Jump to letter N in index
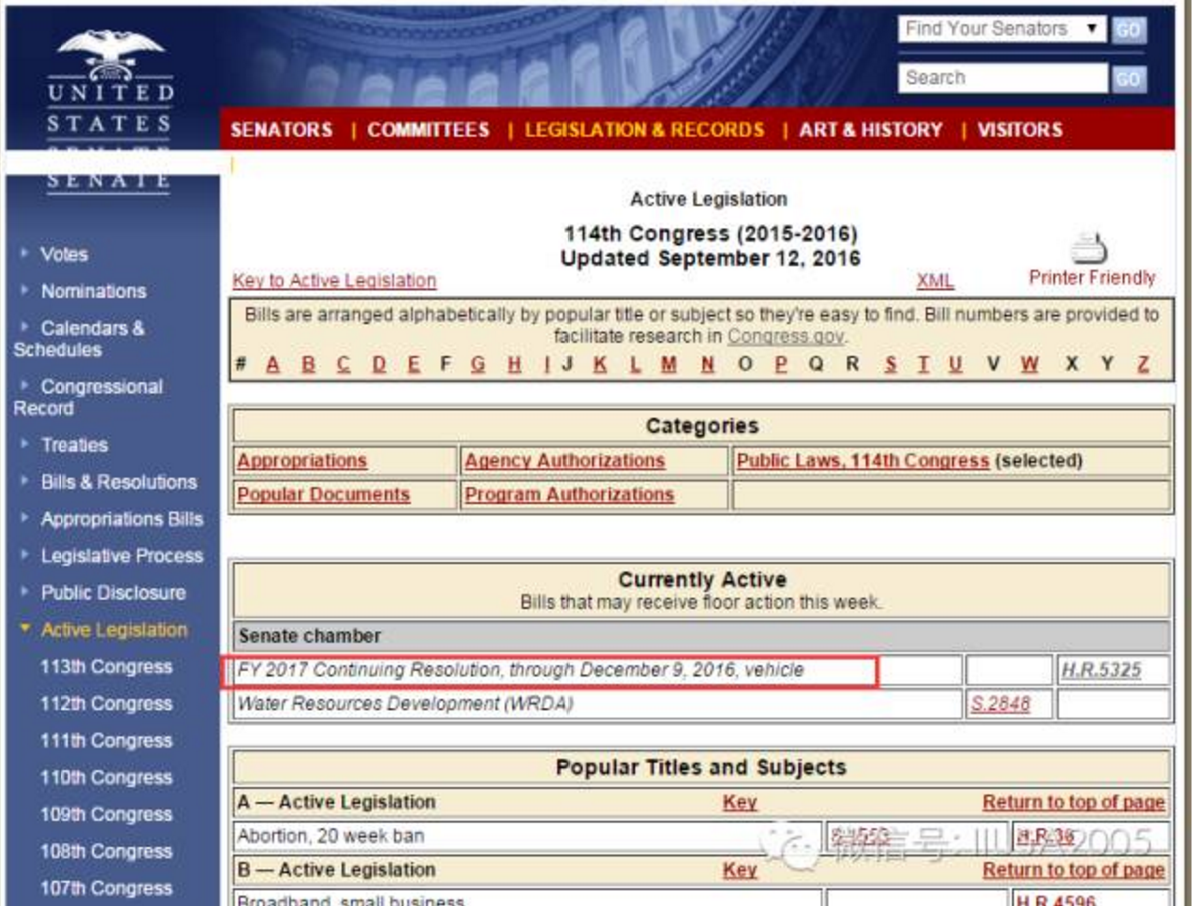The width and height of the screenshot is (1194, 906). coord(707,365)
